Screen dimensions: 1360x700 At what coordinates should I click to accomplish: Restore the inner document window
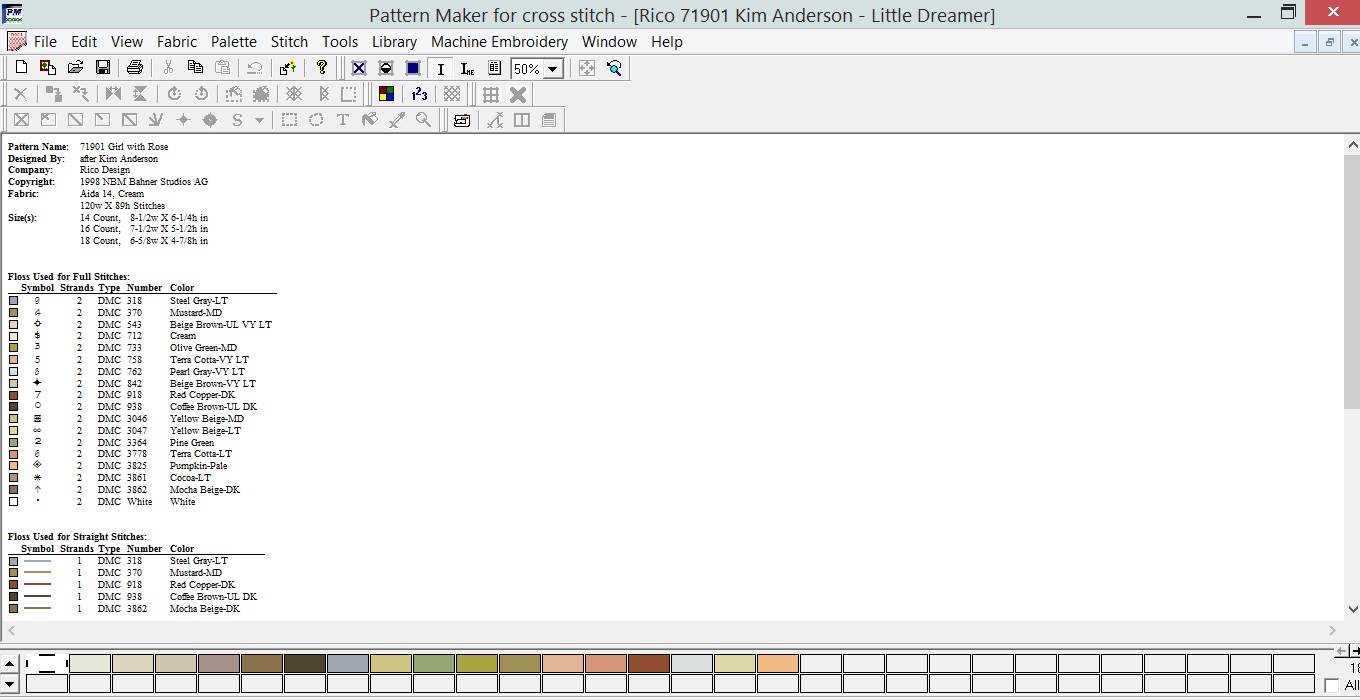[1329, 42]
